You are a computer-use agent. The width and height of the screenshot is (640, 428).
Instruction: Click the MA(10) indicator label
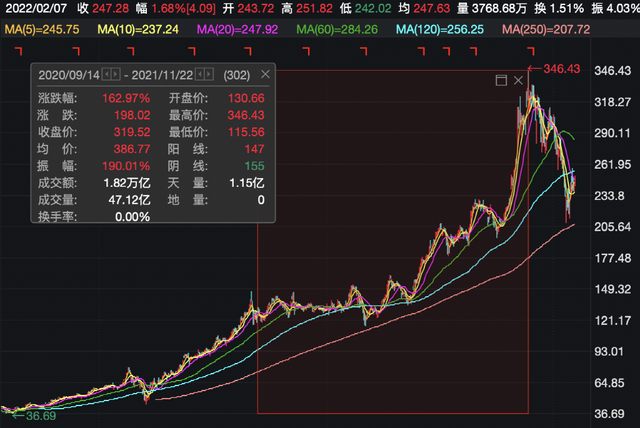(138, 30)
